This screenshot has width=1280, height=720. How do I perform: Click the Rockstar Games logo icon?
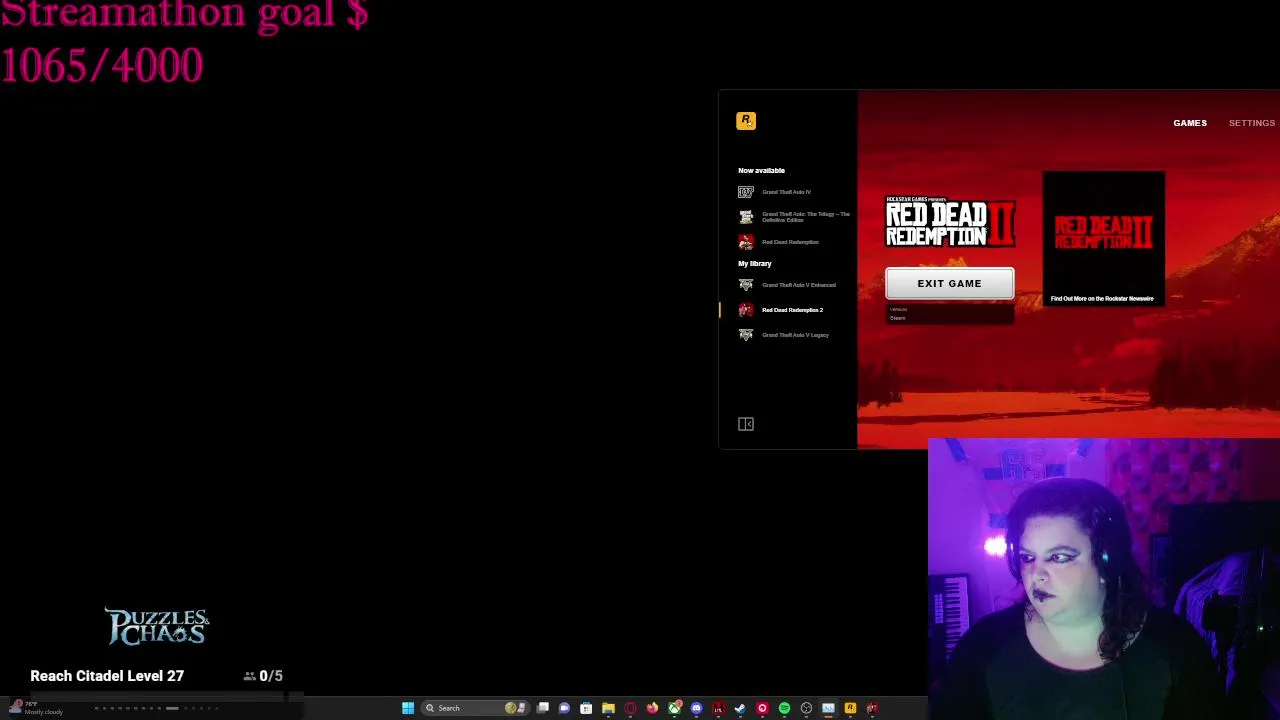click(x=746, y=121)
